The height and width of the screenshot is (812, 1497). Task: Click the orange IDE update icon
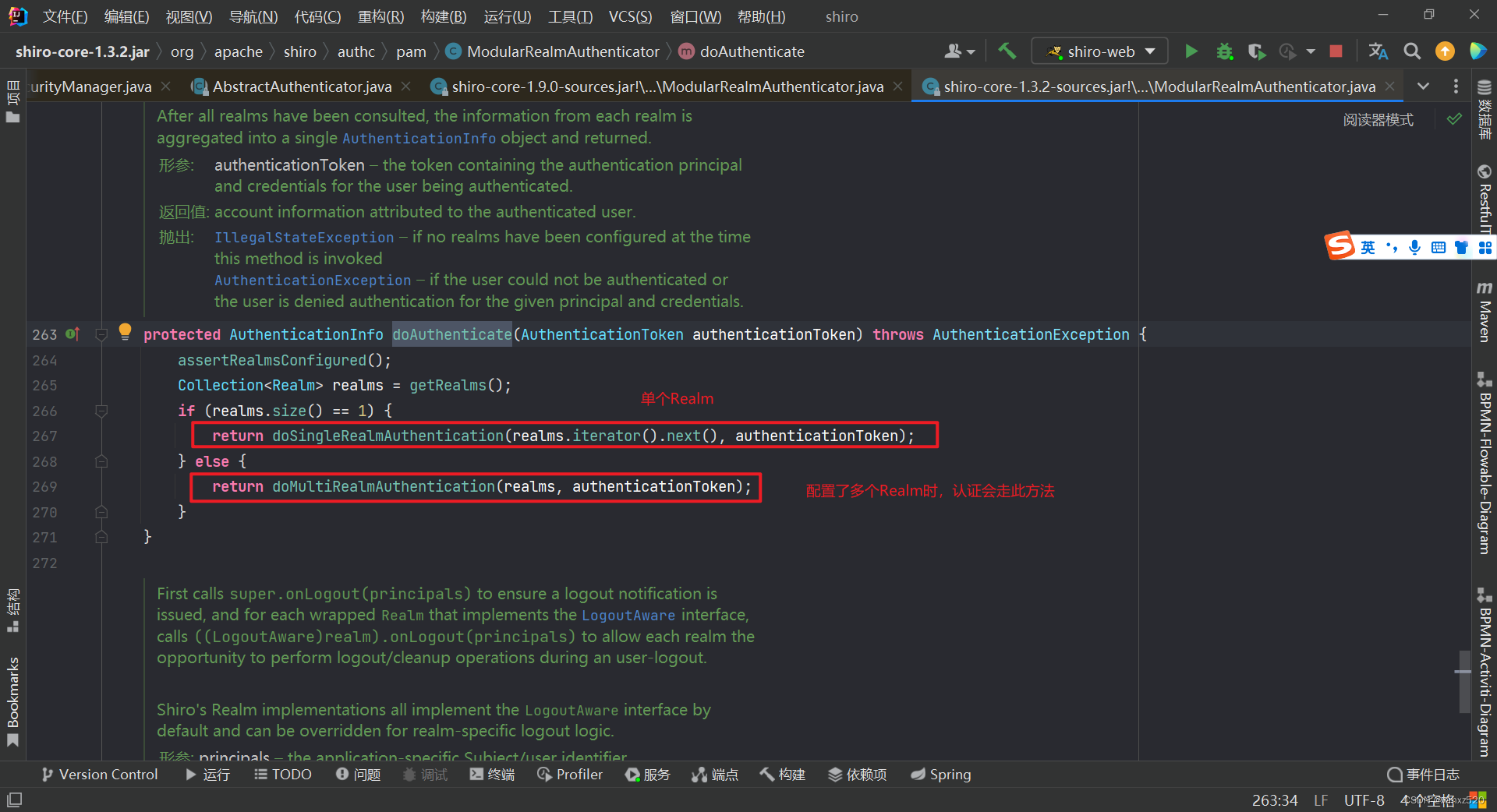click(1445, 51)
